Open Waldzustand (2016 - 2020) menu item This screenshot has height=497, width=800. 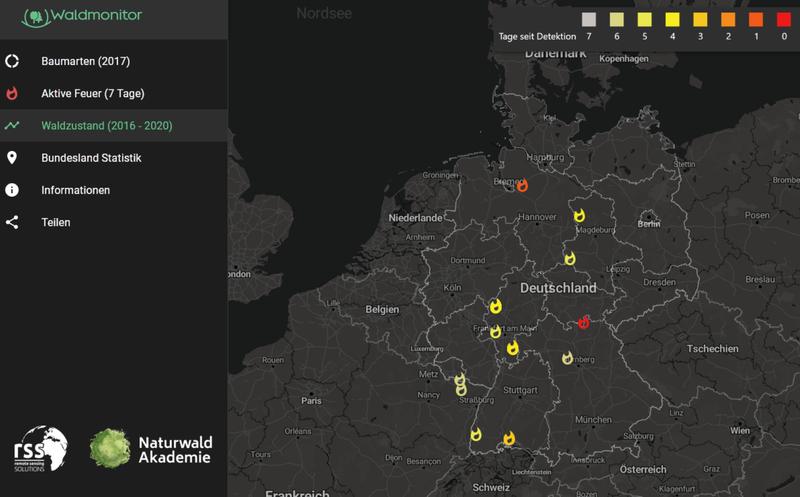pos(114,126)
